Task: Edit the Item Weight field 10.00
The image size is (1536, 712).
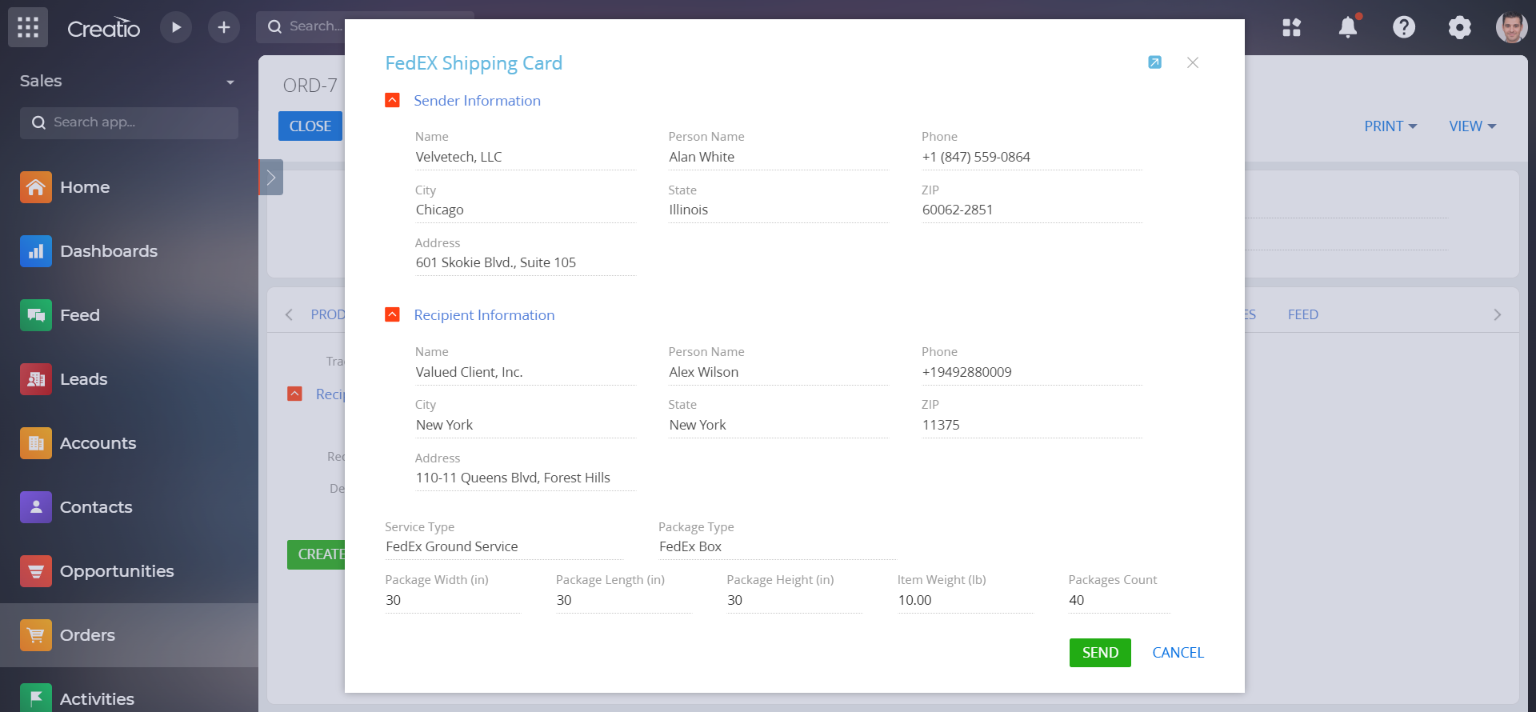Action: pos(965,600)
